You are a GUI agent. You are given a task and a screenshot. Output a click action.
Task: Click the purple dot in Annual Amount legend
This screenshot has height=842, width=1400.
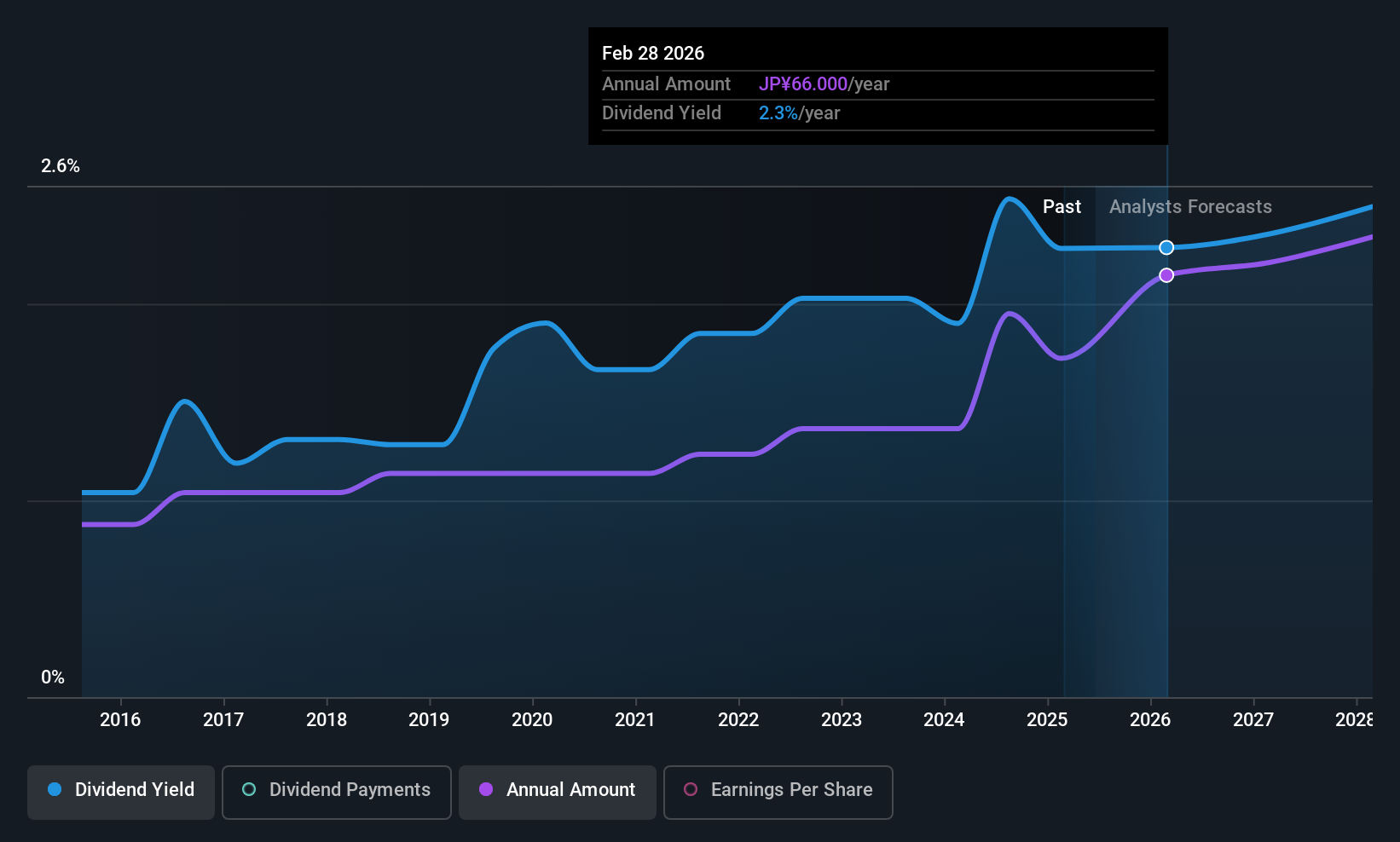(486, 789)
